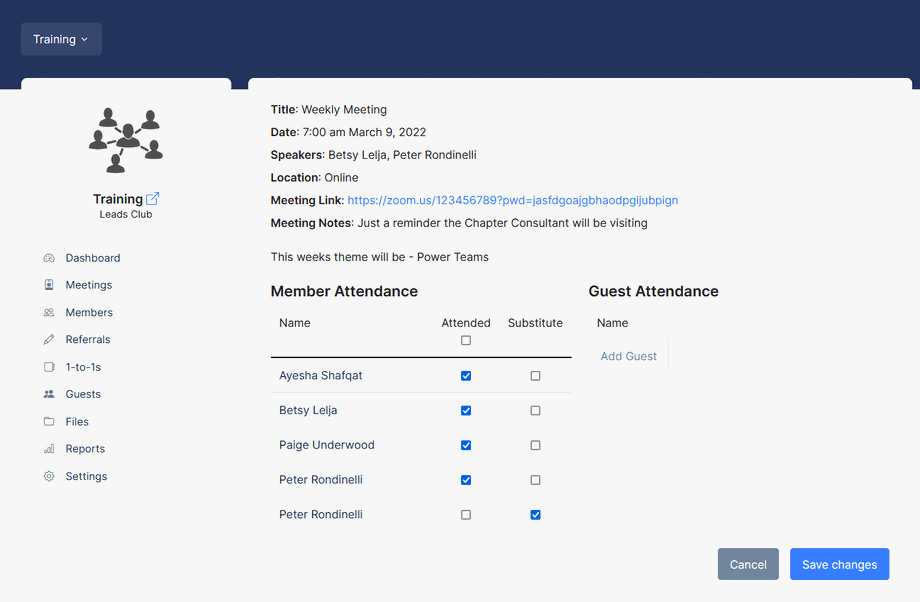Check Substitute for Paige Underwood
The width and height of the screenshot is (920, 602).
(535, 445)
